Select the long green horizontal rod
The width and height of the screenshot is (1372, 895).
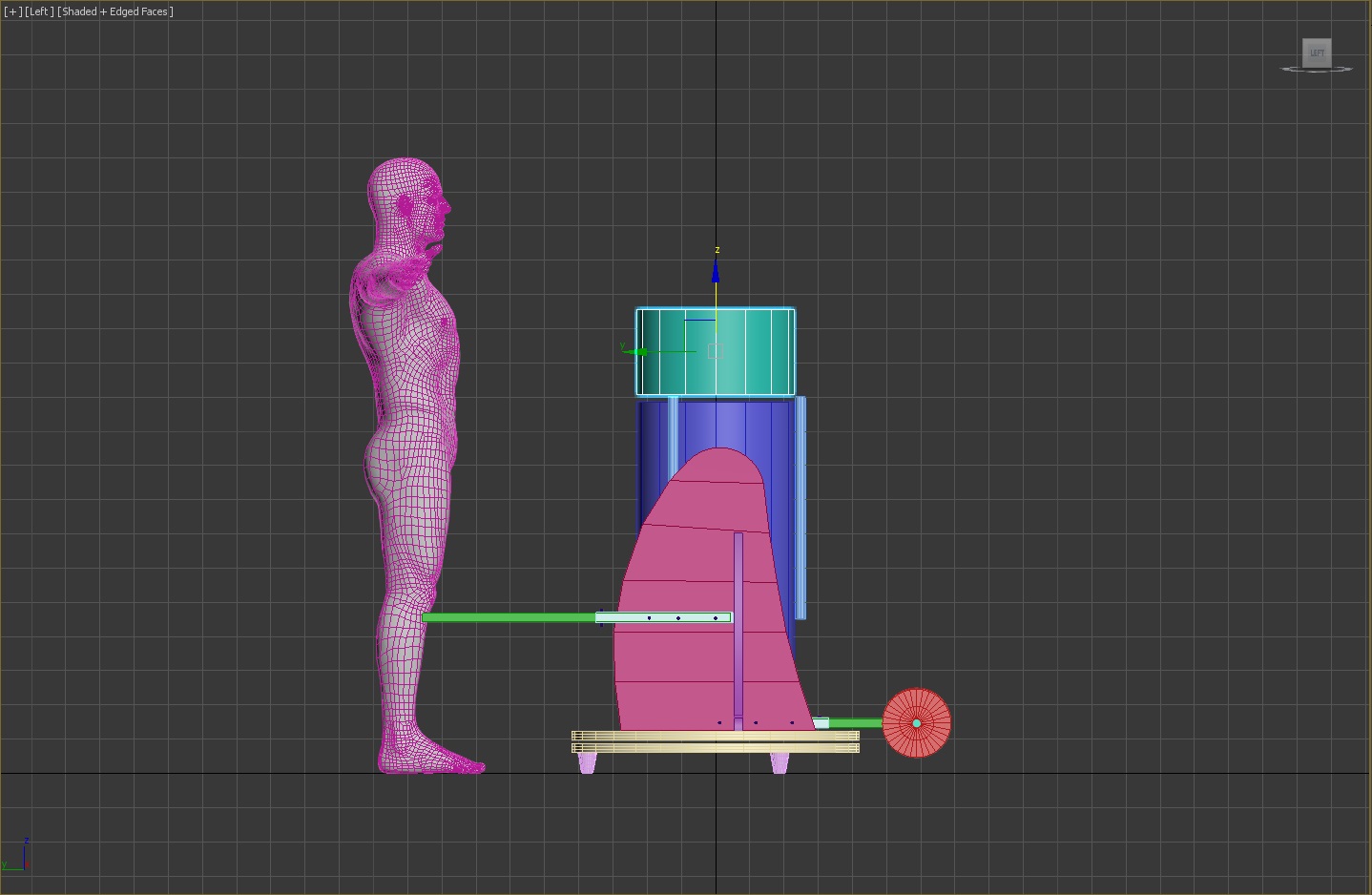coord(508,617)
